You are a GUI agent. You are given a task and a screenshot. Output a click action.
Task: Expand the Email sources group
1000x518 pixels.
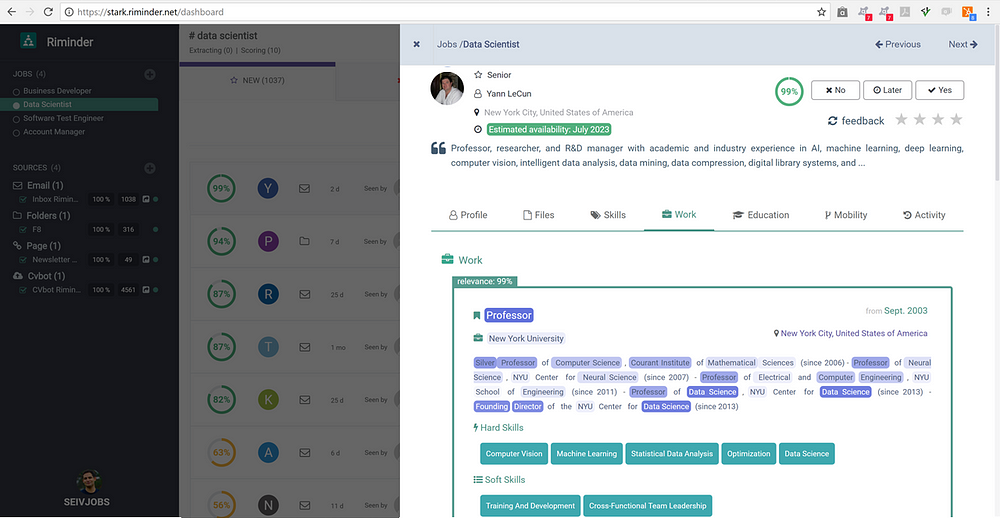(38, 186)
